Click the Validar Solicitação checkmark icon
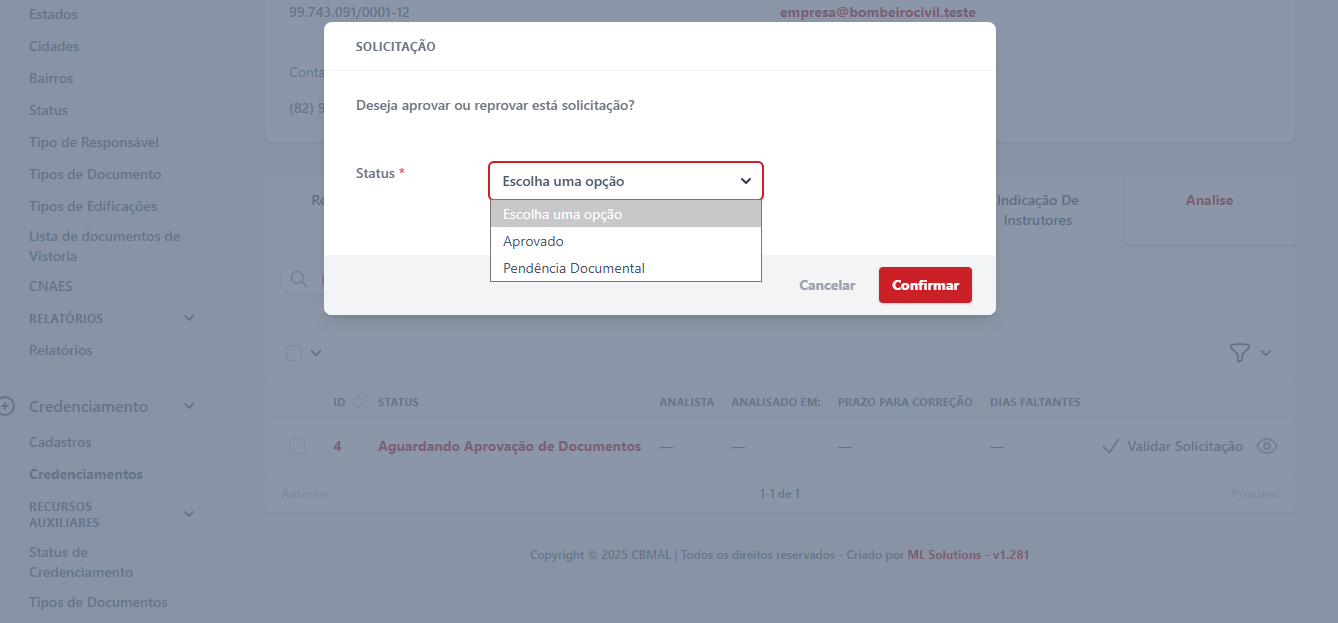This screenshot has width=1338, height=623. [x=1109, y=446]
